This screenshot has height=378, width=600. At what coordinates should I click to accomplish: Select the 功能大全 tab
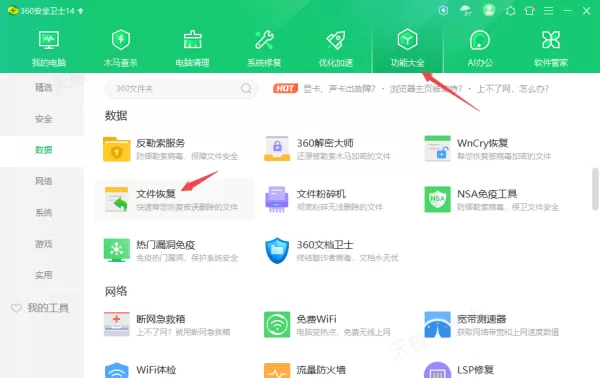click(408, 49)
